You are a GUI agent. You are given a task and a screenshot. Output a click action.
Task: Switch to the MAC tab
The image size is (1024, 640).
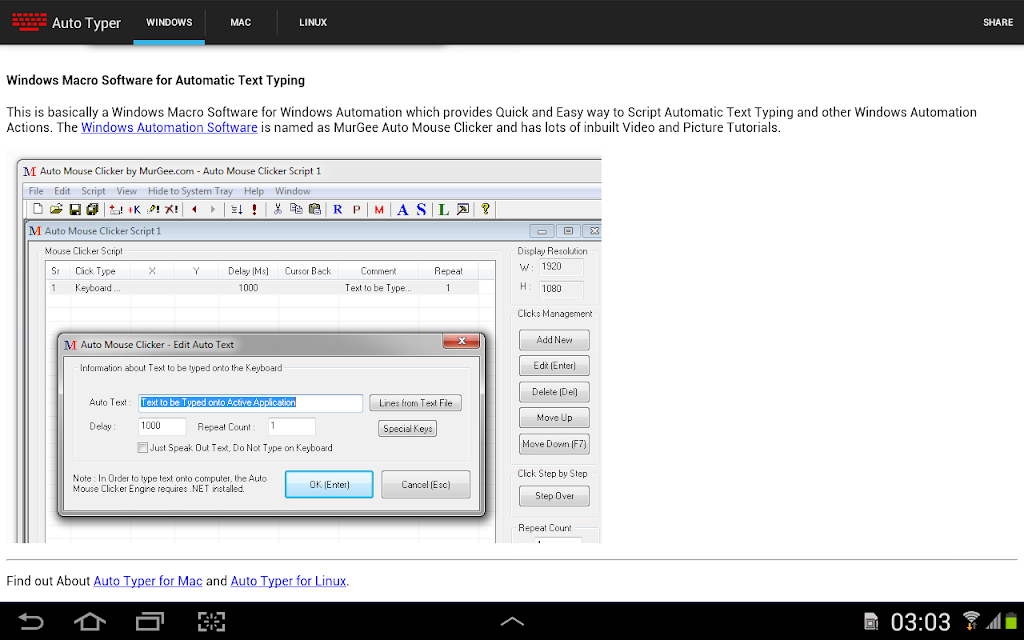240,22
